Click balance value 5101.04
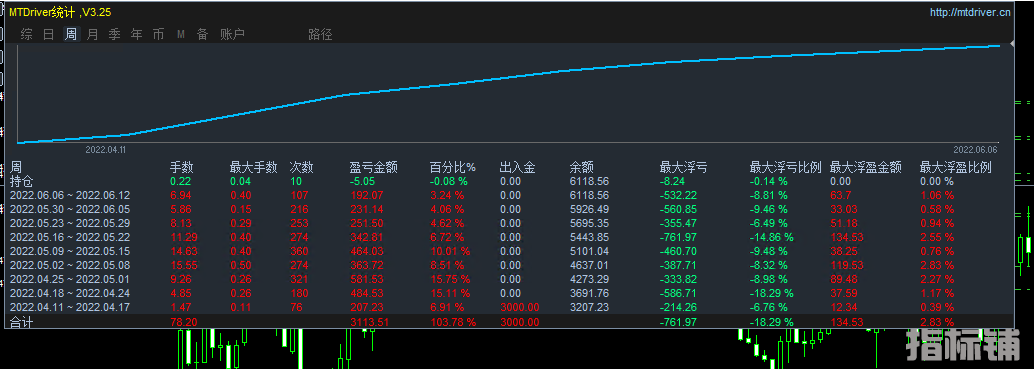Screen dimensions: 1034x369 (x=590, y=251)
